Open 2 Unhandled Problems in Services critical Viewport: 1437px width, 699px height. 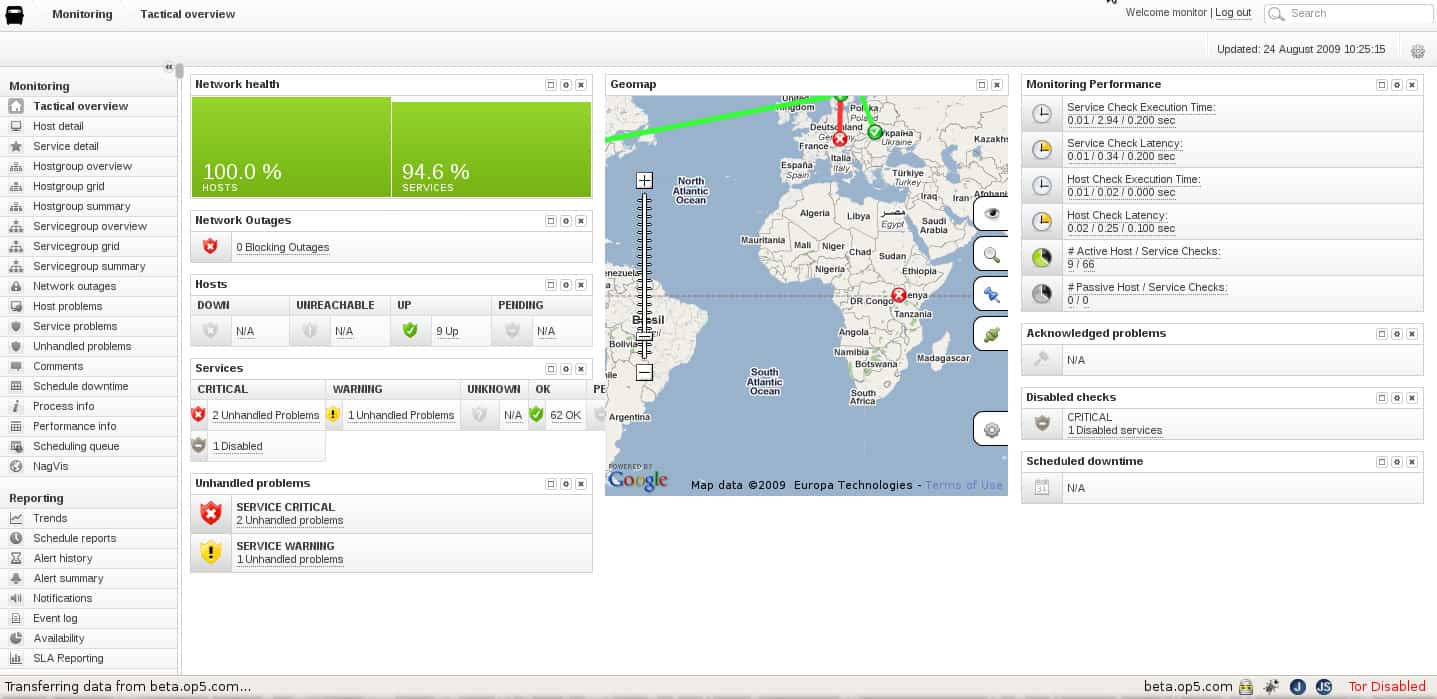click(266, 415)
